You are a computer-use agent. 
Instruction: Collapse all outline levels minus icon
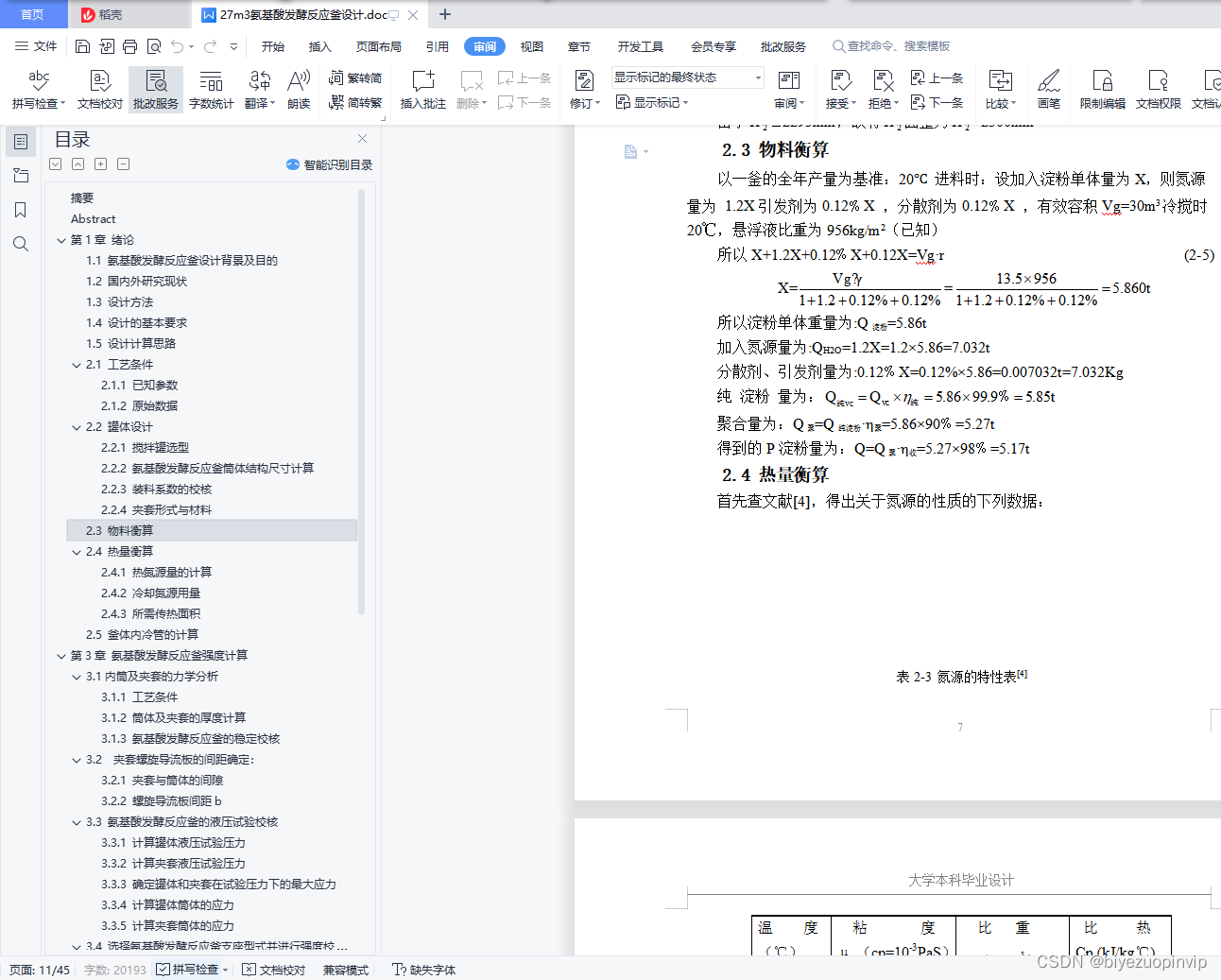tap(123, 164)
